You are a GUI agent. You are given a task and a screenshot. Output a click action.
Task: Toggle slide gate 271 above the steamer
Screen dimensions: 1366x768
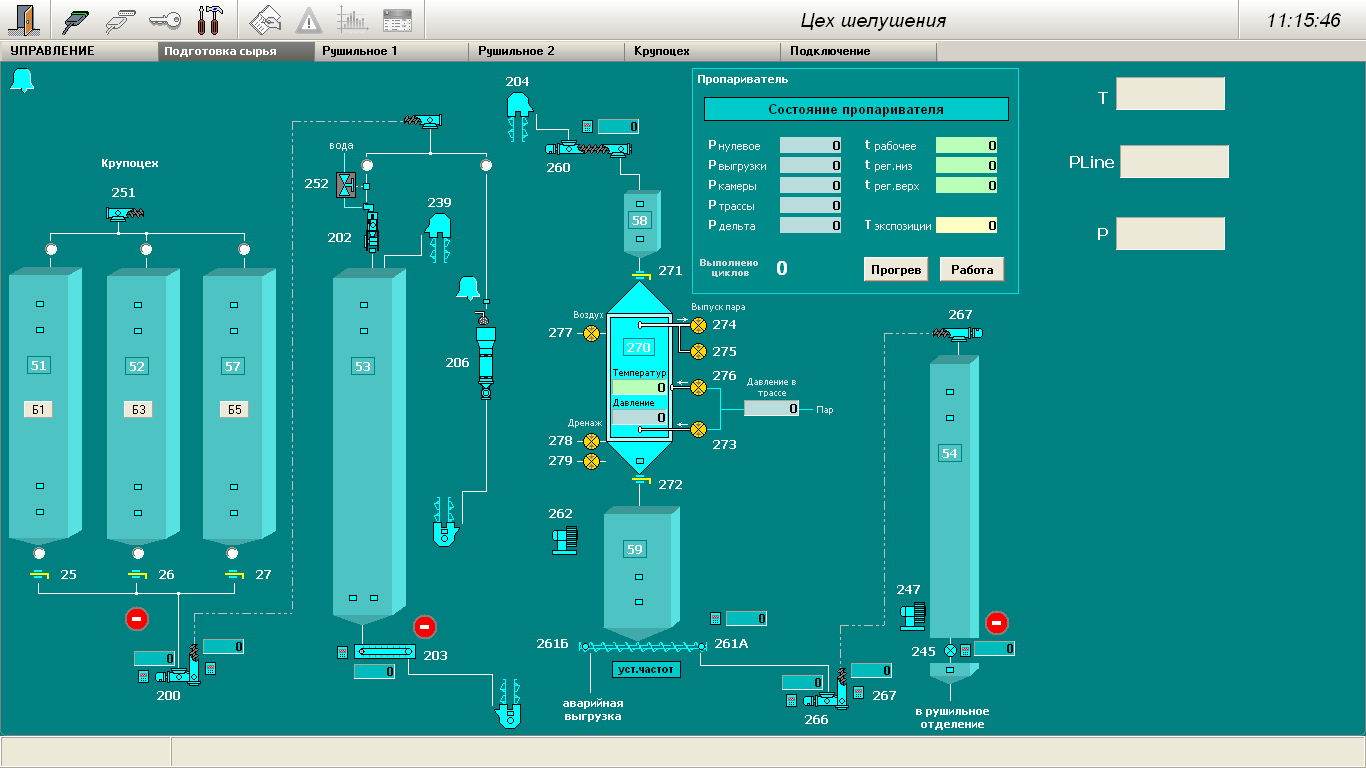pyautogui.click(x=641, y=273)
